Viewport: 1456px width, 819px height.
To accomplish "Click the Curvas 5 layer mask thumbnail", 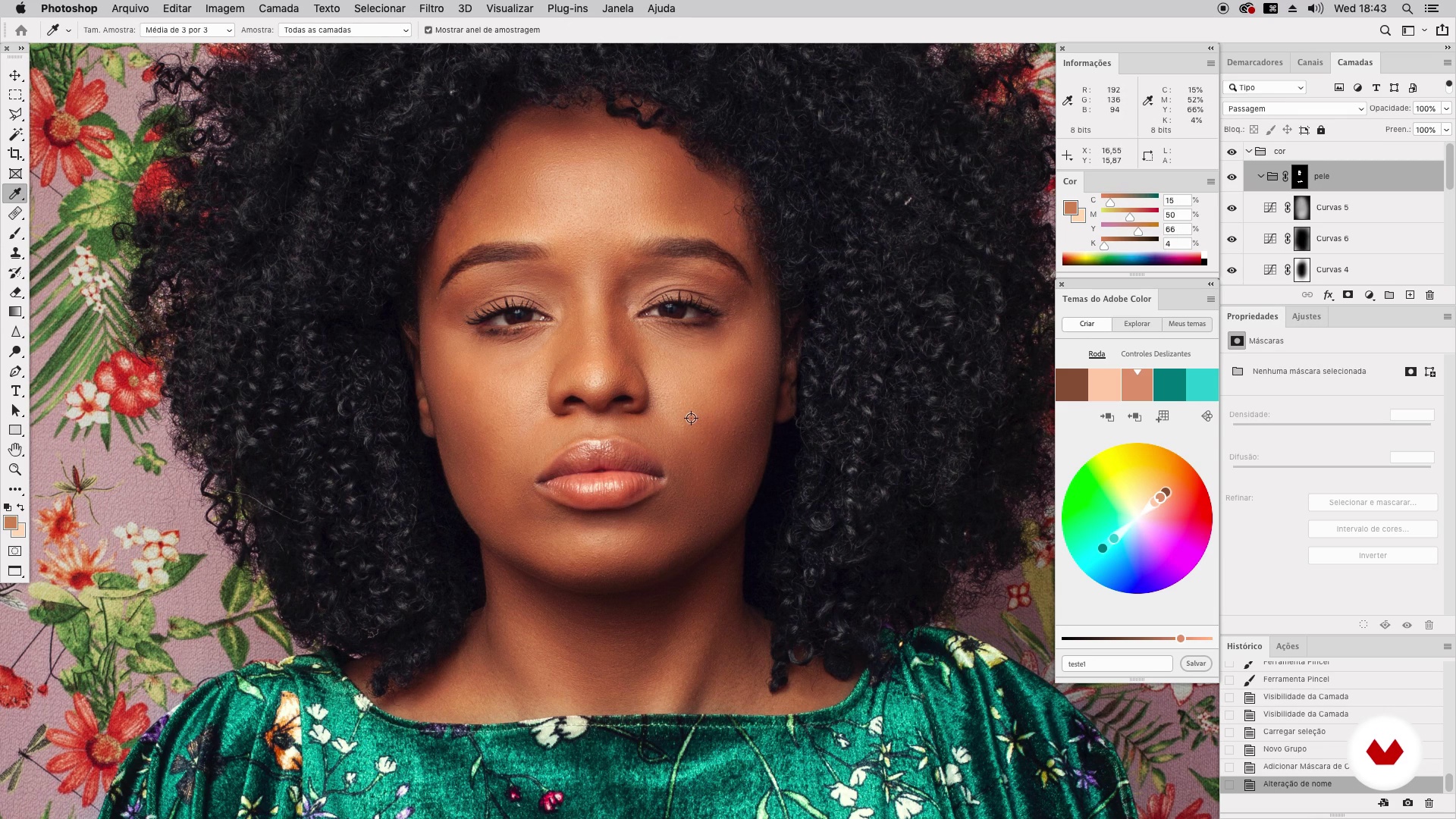I will tap(1302, 208).
